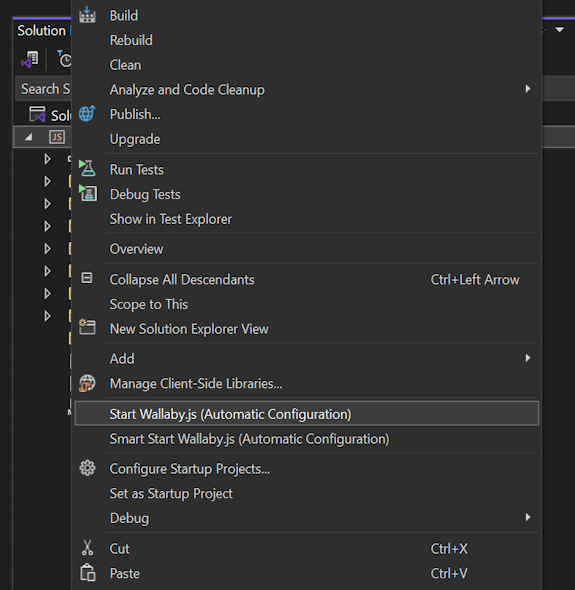575x590 pixels.
Task: Expand the Add submenu arrow
Action: [x=528, y=358]
